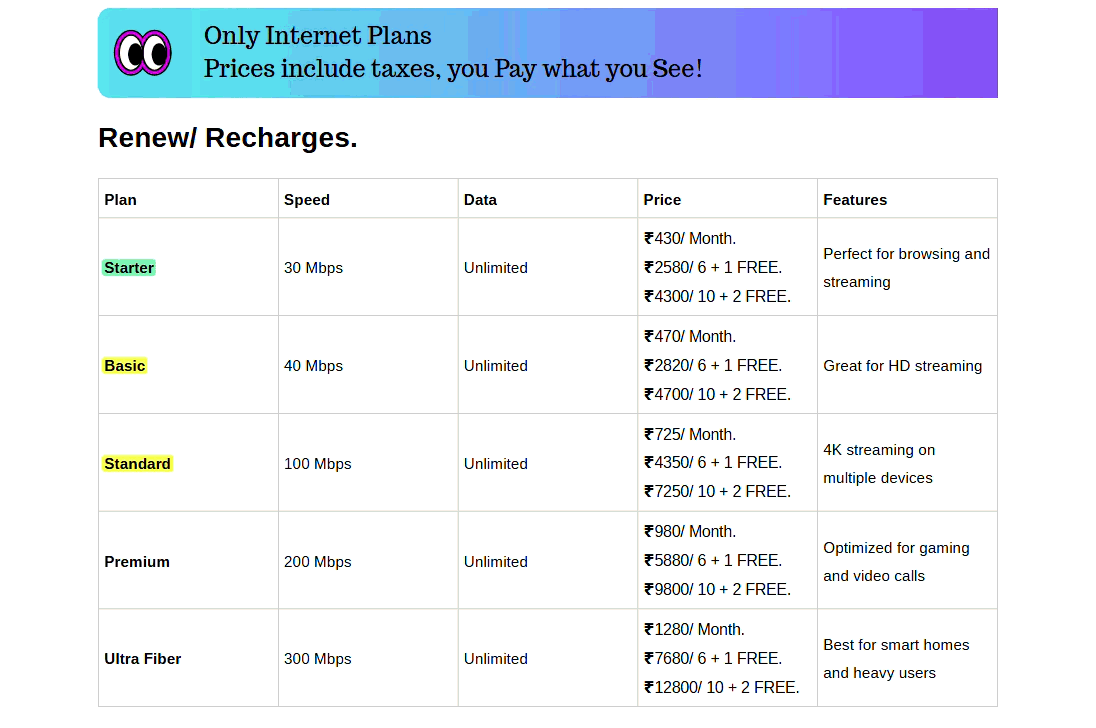Click the ₹4350/ 6 + 1 FREE offer
1096x728 pixels.
pos(713,463)
